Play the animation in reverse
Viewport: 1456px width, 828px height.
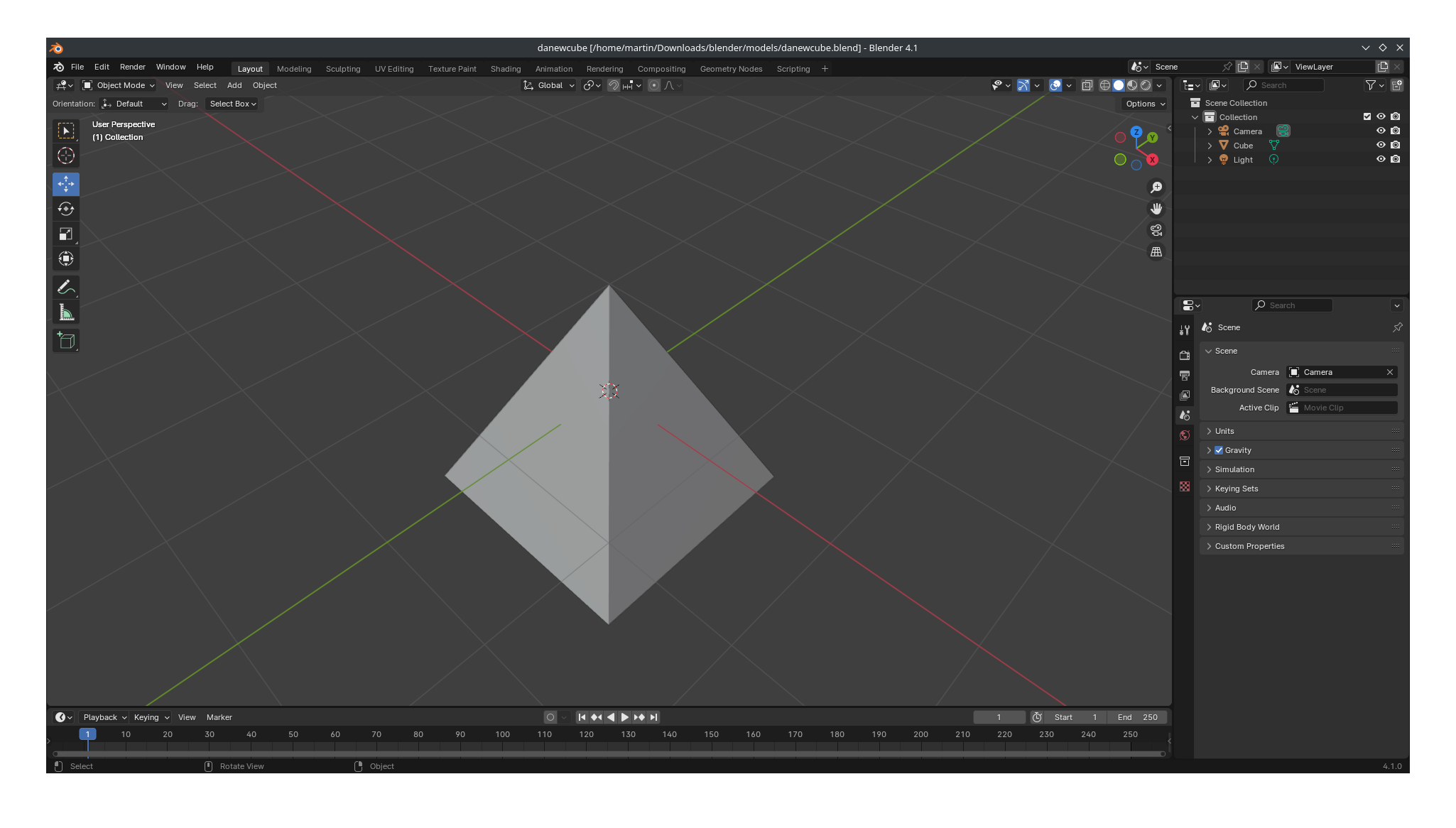[611, 717]
